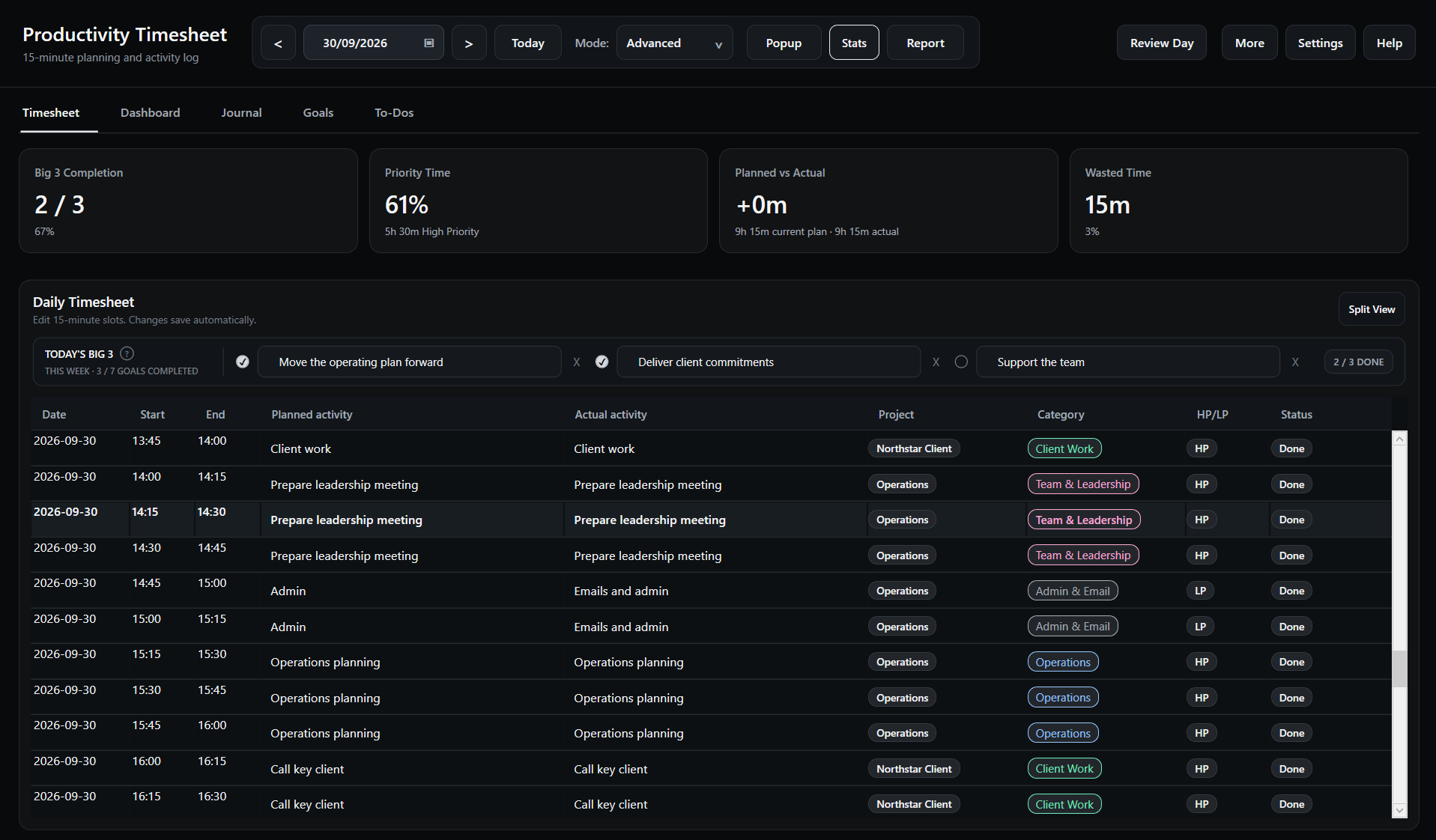Toggle the Stats button
Viewport: 1436px width, 840px height.
(x=854, y=43)
